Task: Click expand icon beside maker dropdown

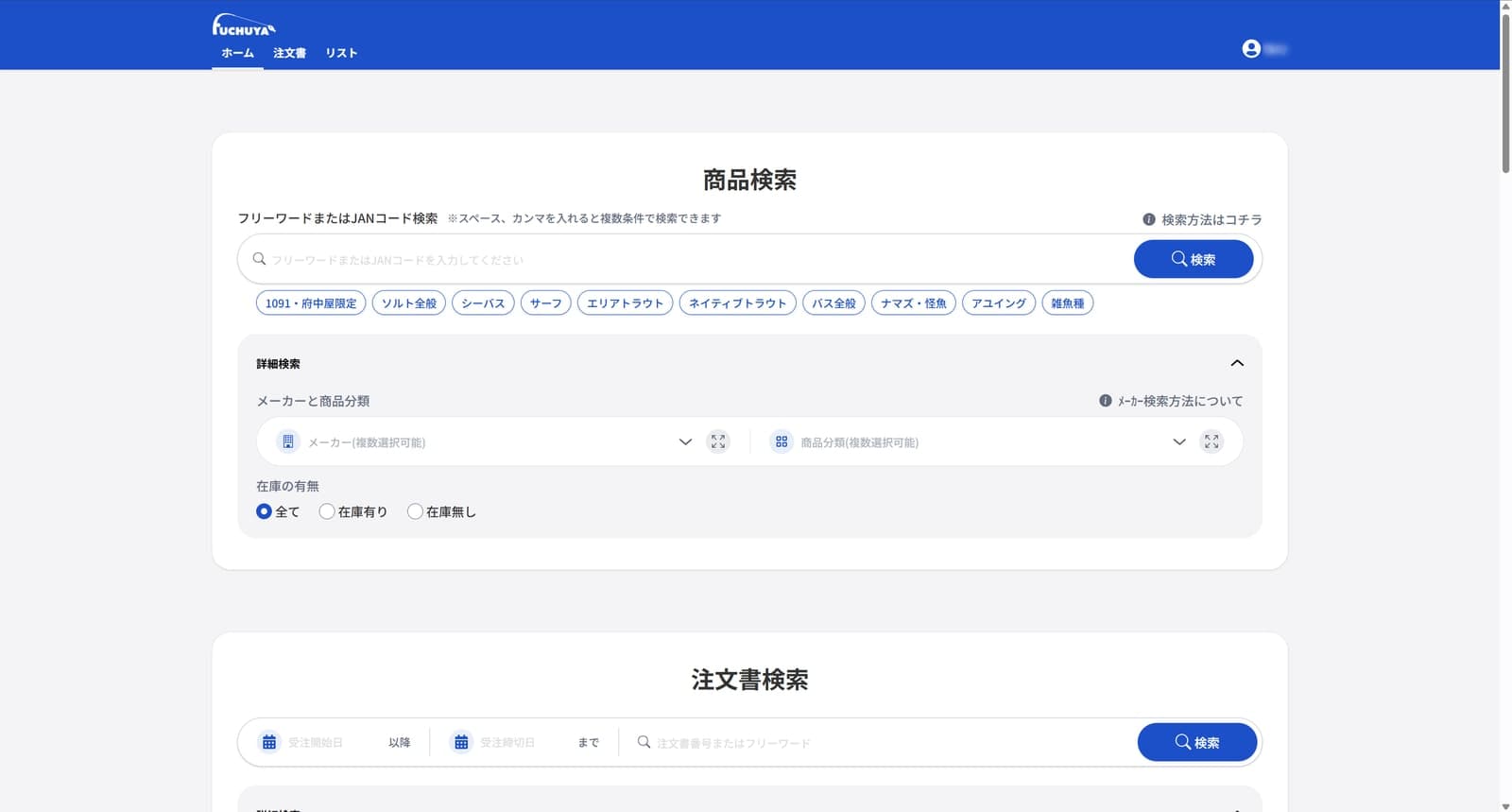Action: [x=718, y=441]
